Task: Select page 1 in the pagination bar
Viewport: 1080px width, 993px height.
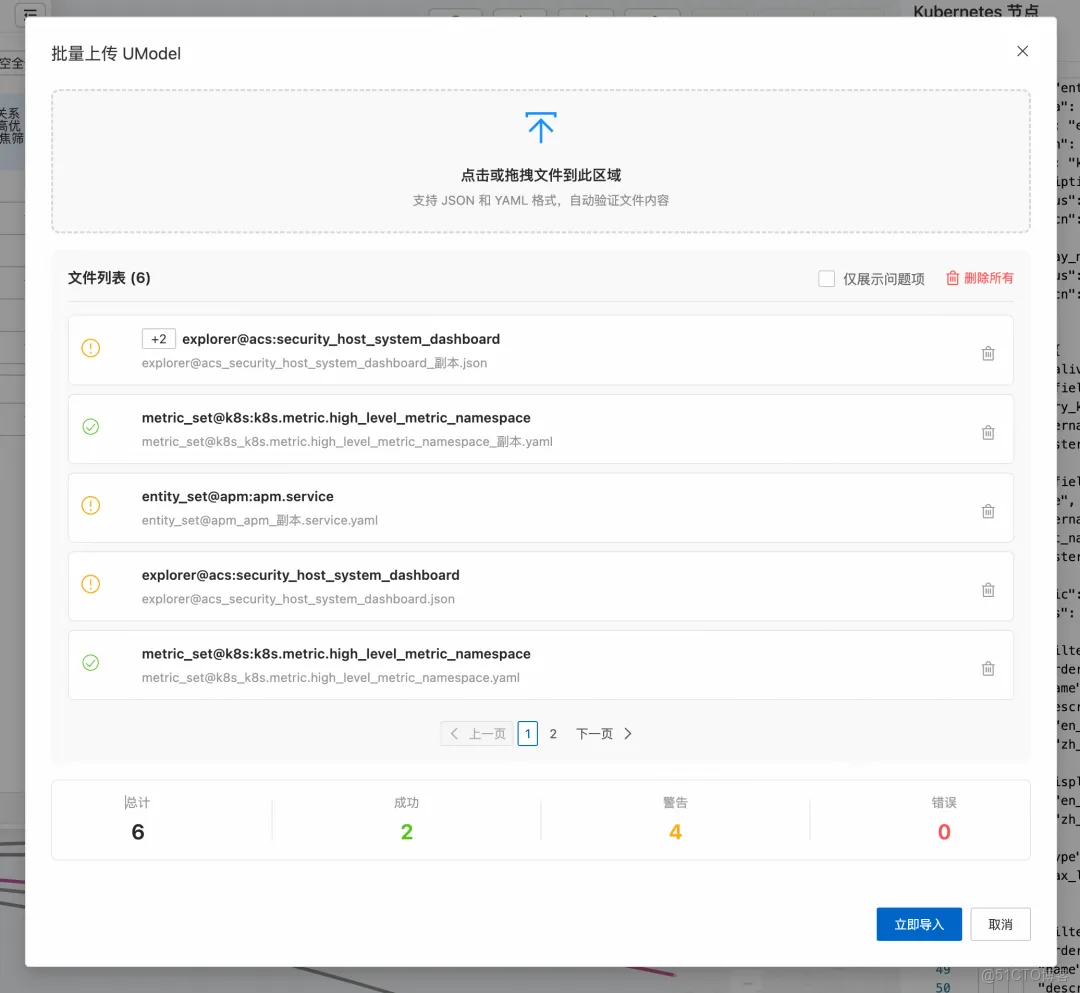Action: coord(527,733)
